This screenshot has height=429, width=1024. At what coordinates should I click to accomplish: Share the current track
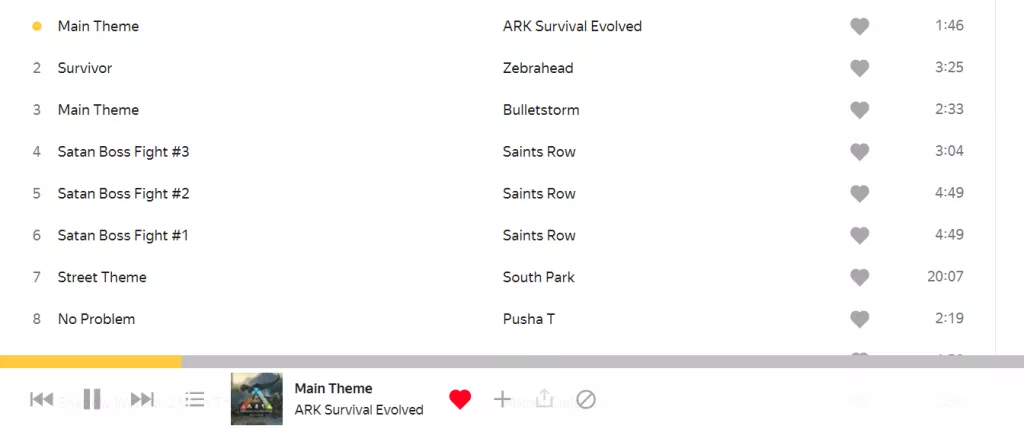[x=544, y=400]
